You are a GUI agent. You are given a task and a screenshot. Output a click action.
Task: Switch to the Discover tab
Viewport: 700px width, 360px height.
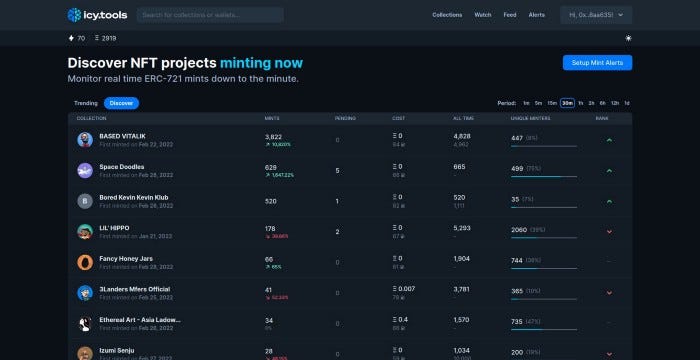[121, 103]
